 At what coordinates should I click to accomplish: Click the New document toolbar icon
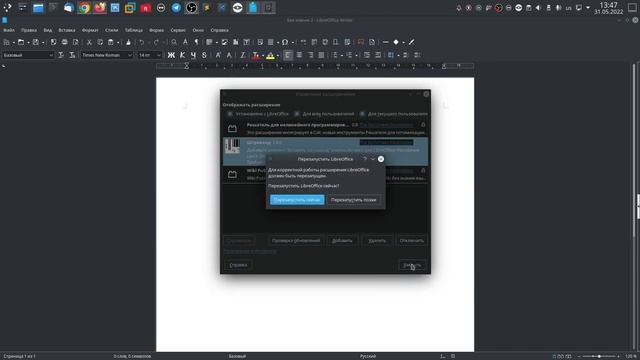pos(7,42)
